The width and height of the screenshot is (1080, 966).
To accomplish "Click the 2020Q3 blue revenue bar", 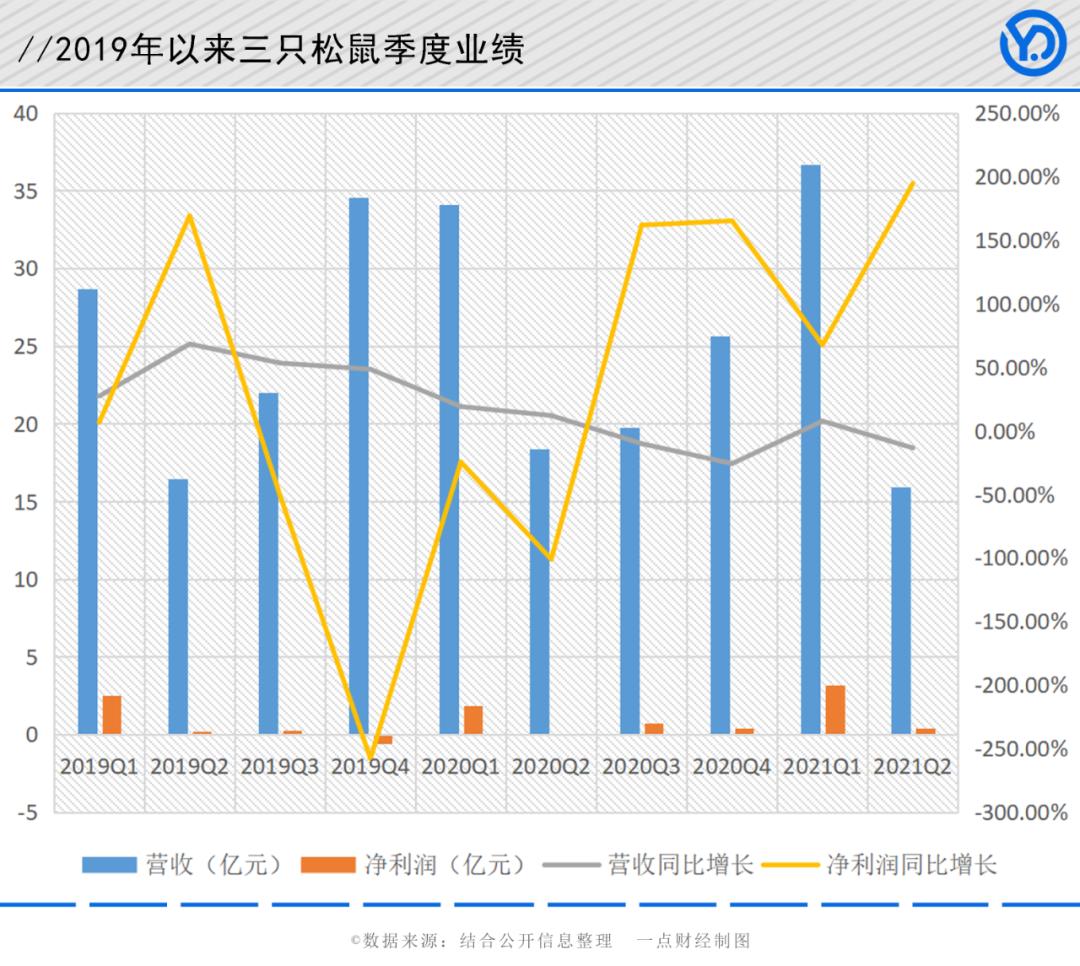I will (630, 581).
